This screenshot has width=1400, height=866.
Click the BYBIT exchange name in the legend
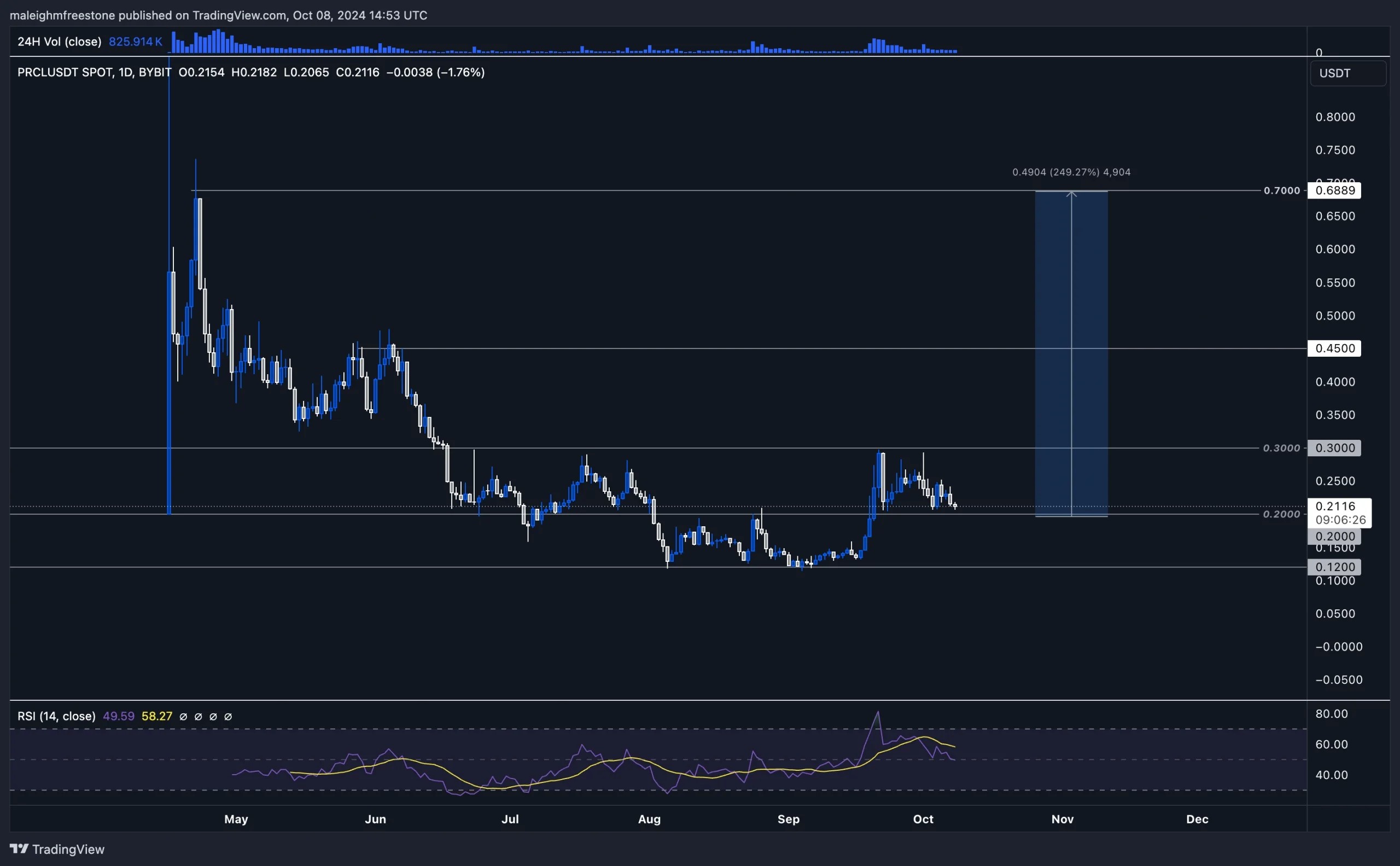point(154,72)
